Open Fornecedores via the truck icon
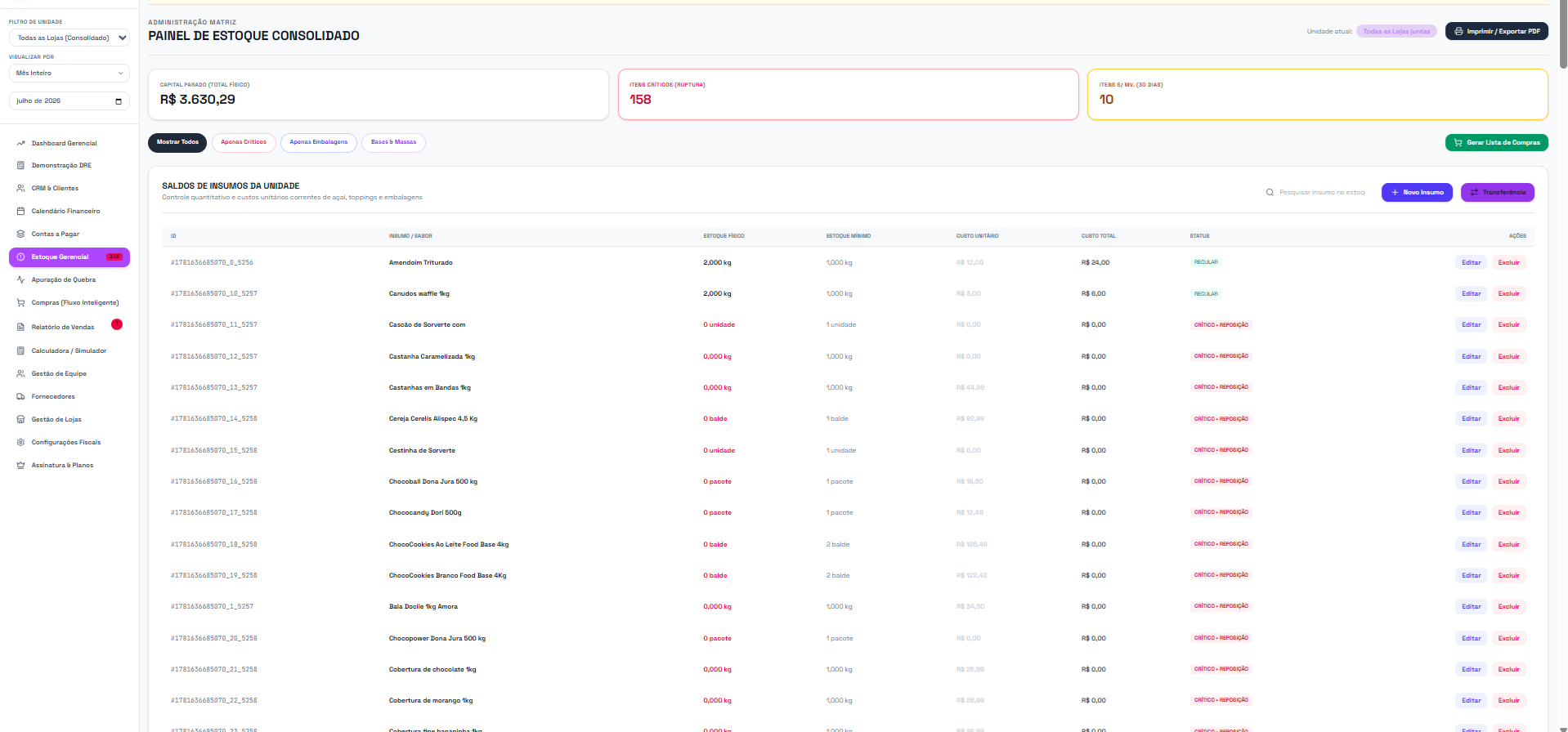 [20, 396]
